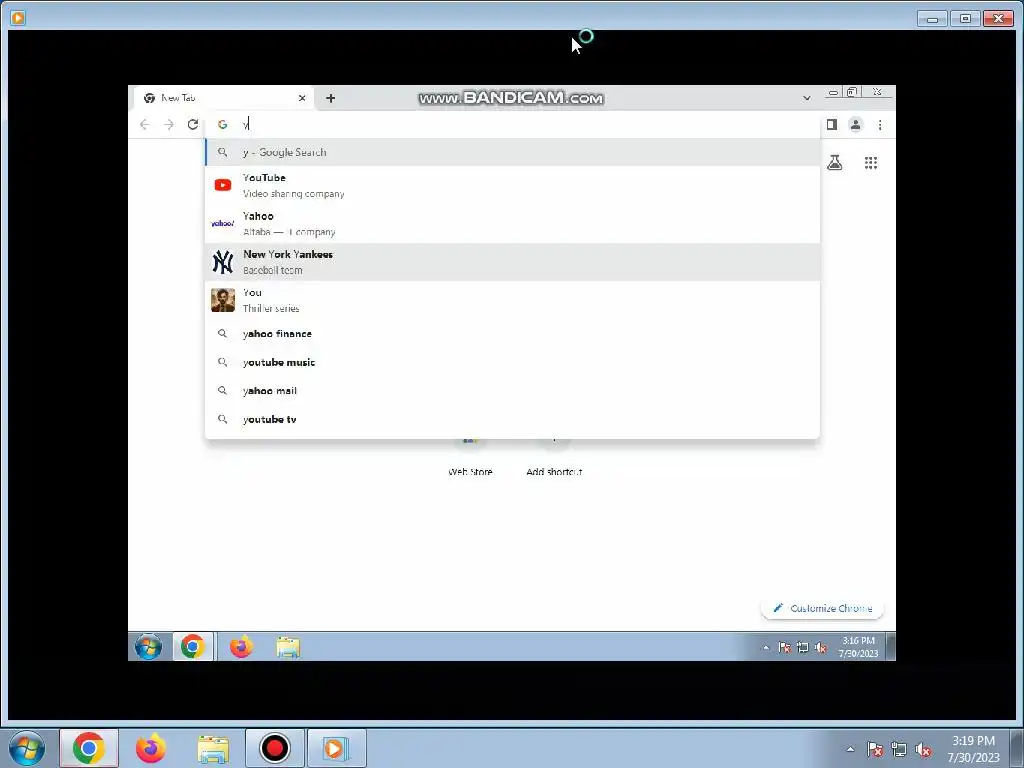This screenshot has width=1024, height=768.
Task: Open File Explorer from the outer taskbar
Action: point(213,749)
